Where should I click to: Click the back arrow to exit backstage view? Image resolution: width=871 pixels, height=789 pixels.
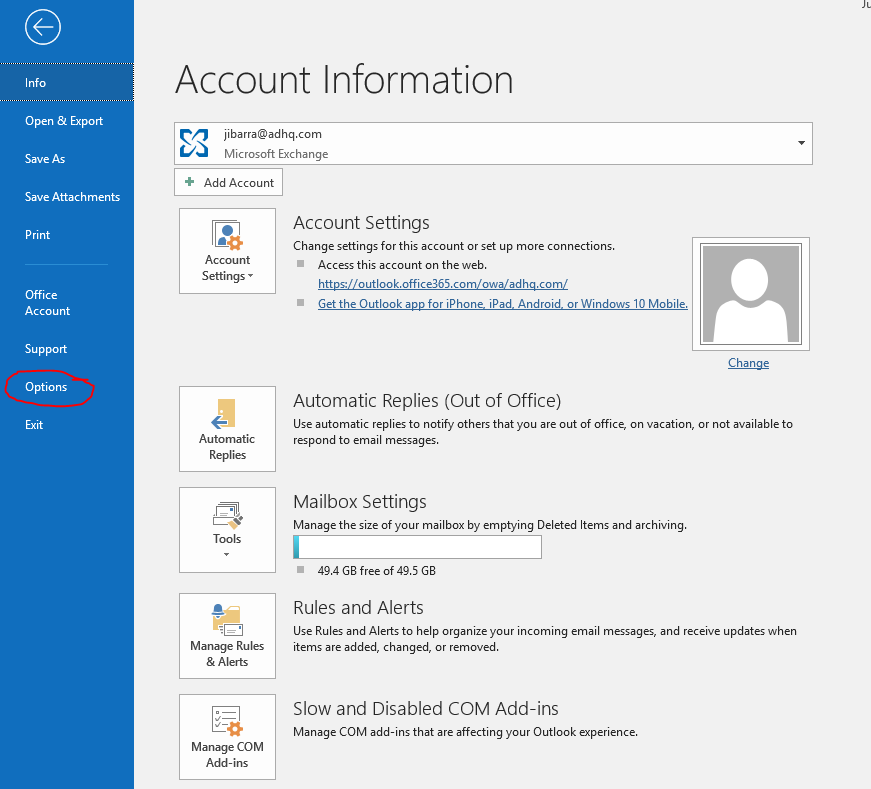42,27
